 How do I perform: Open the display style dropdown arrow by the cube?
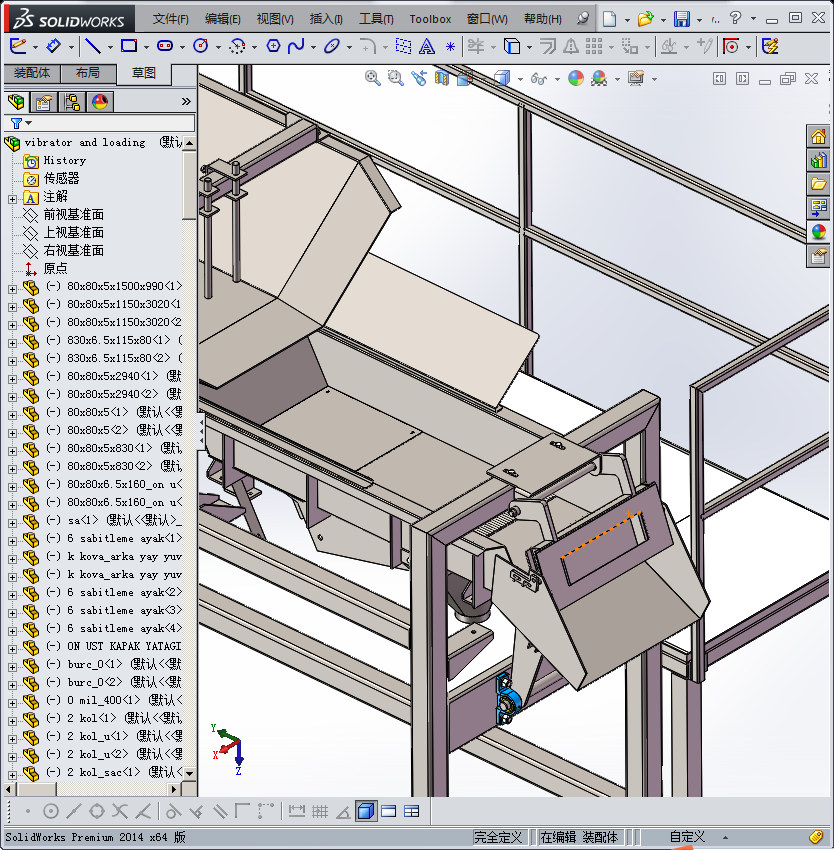tap(520, 78)
